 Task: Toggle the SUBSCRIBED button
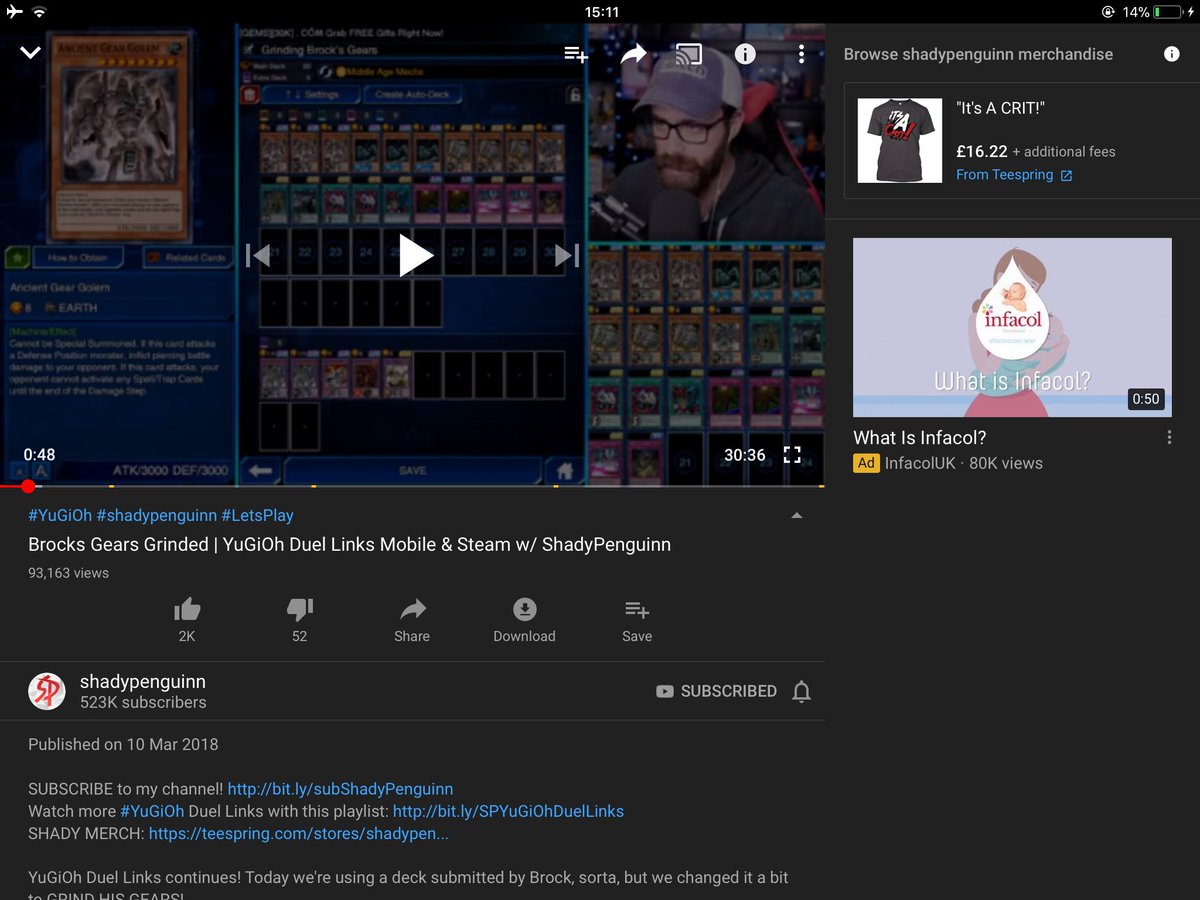point(716,691)
